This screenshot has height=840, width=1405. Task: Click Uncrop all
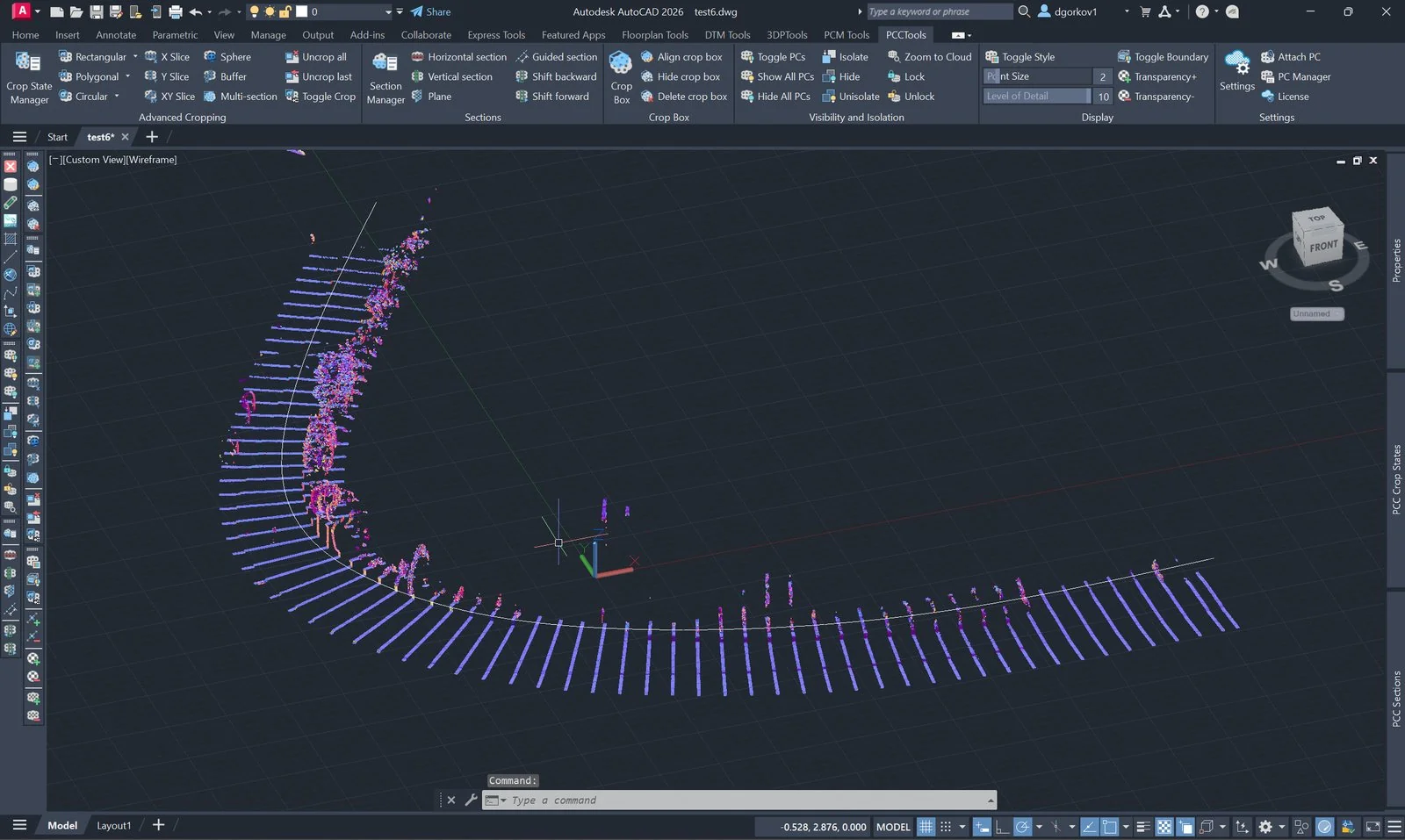coord(316,57)
